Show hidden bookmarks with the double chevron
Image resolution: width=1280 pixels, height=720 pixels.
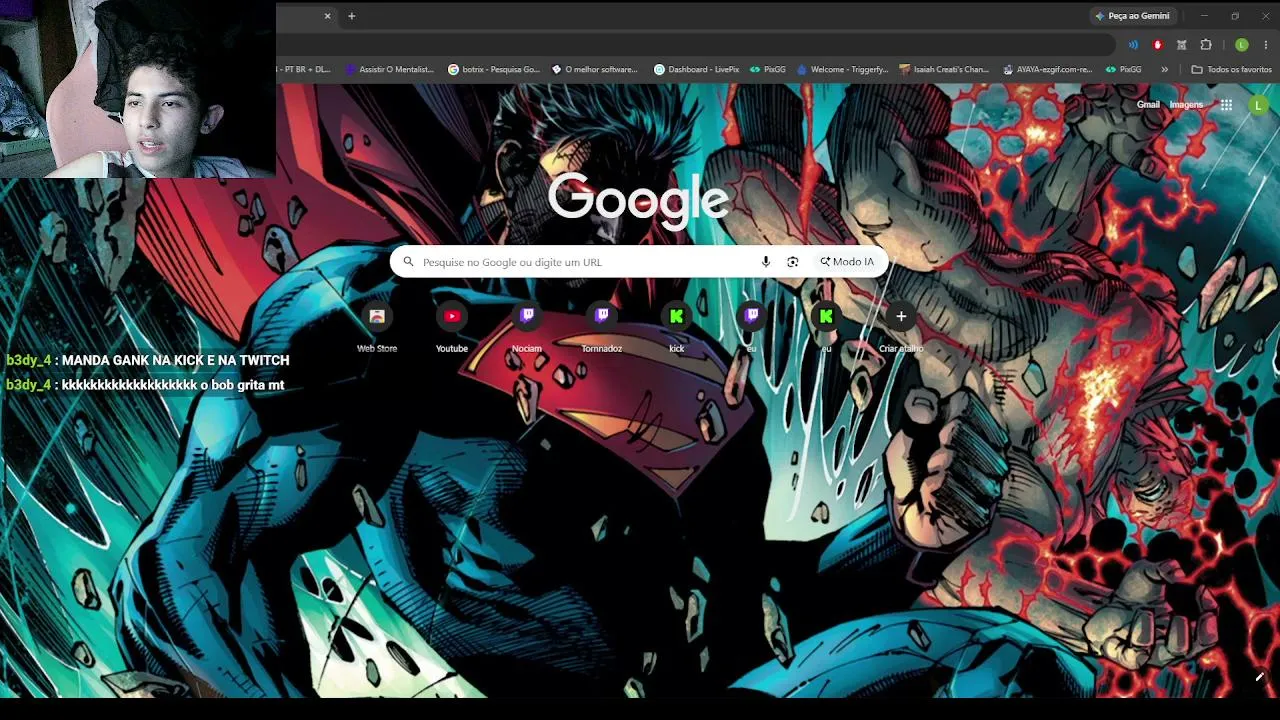1164,70
